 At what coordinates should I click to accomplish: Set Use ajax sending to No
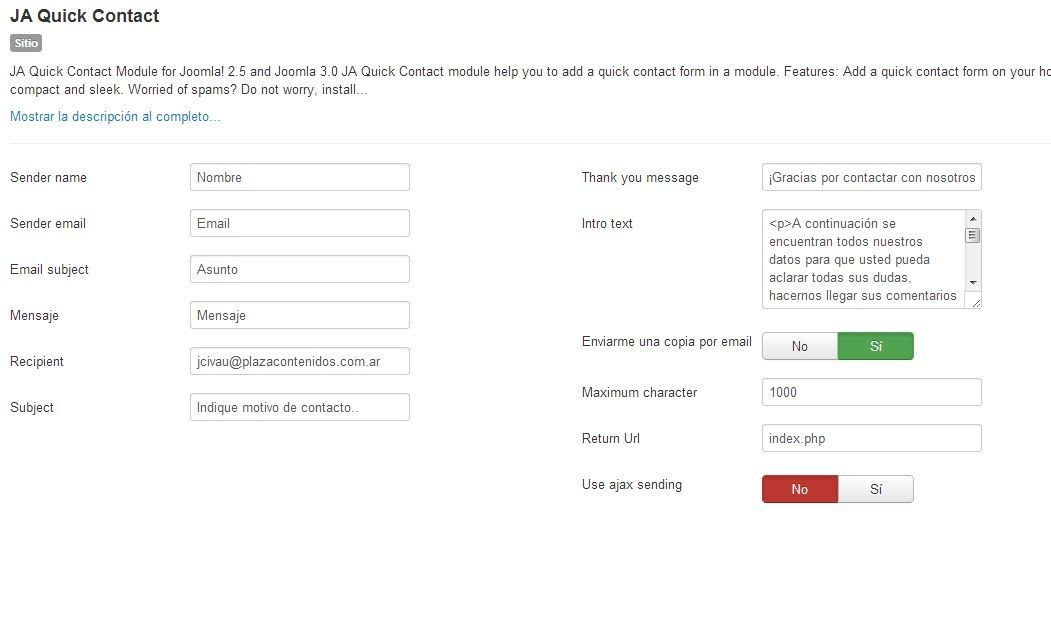pos(800,489)
